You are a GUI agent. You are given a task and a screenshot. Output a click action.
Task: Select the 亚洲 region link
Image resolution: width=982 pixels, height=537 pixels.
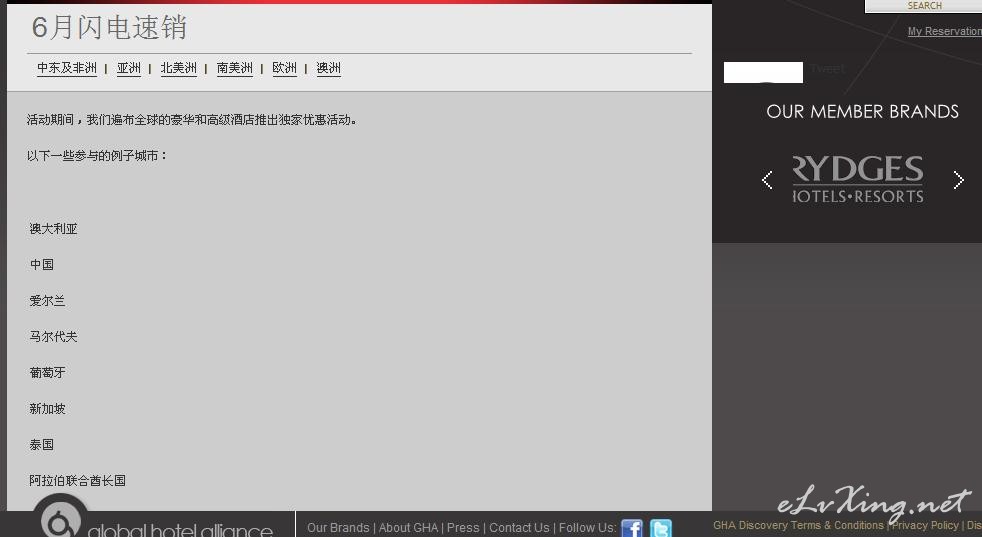click(x=129, y=68)
